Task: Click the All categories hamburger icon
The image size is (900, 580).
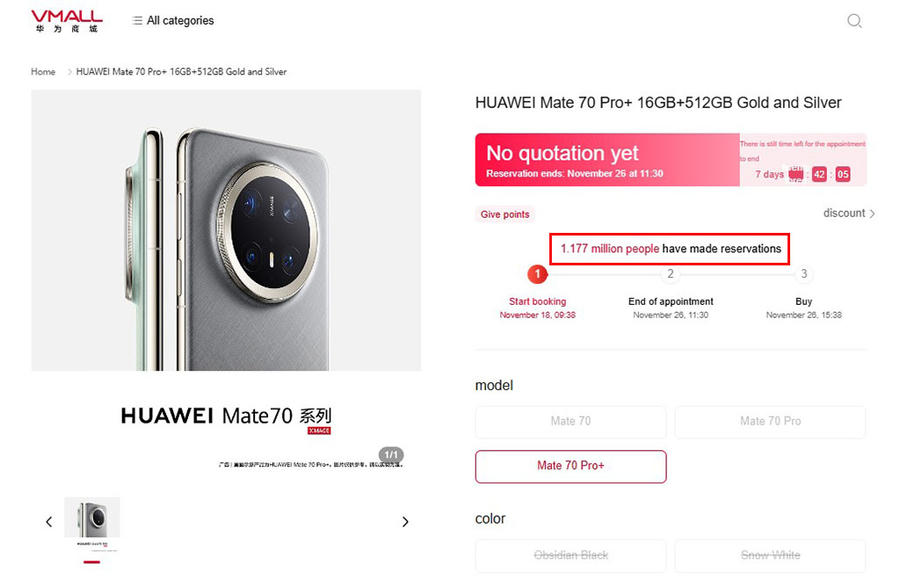Action: coord(137,20)
